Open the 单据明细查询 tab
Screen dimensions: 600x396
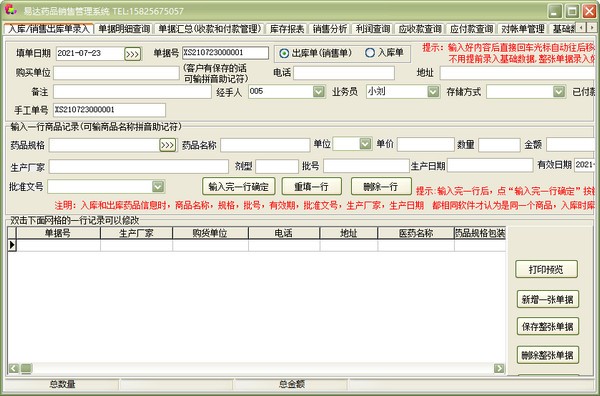tap(124, 29)
